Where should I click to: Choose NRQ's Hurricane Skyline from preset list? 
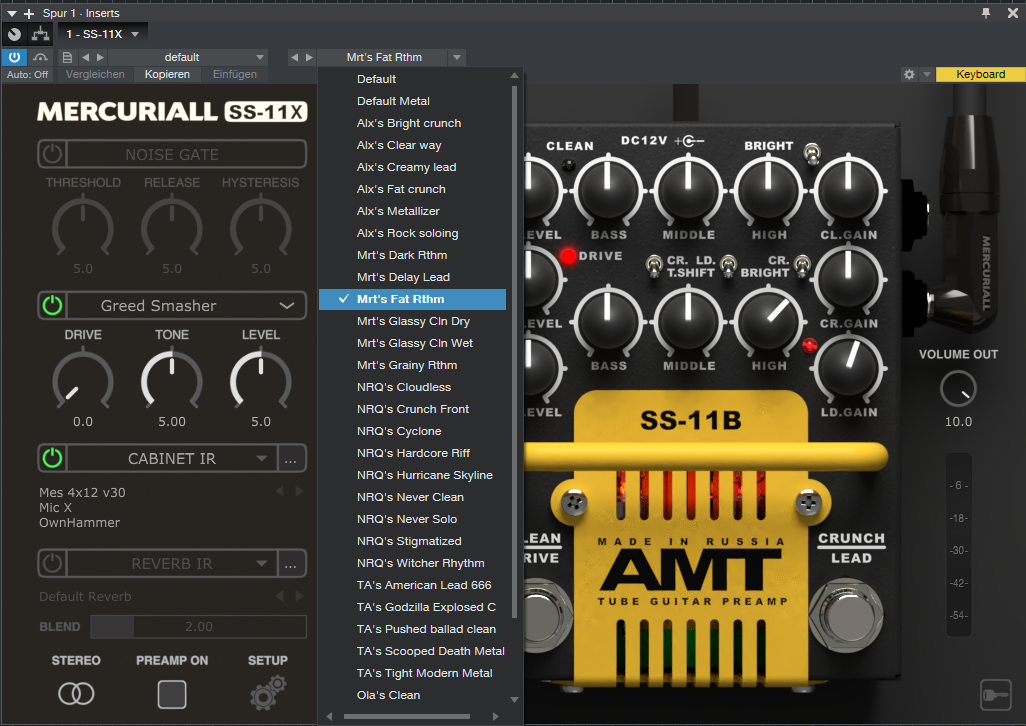pyautogui.click(x=424, y=475)
